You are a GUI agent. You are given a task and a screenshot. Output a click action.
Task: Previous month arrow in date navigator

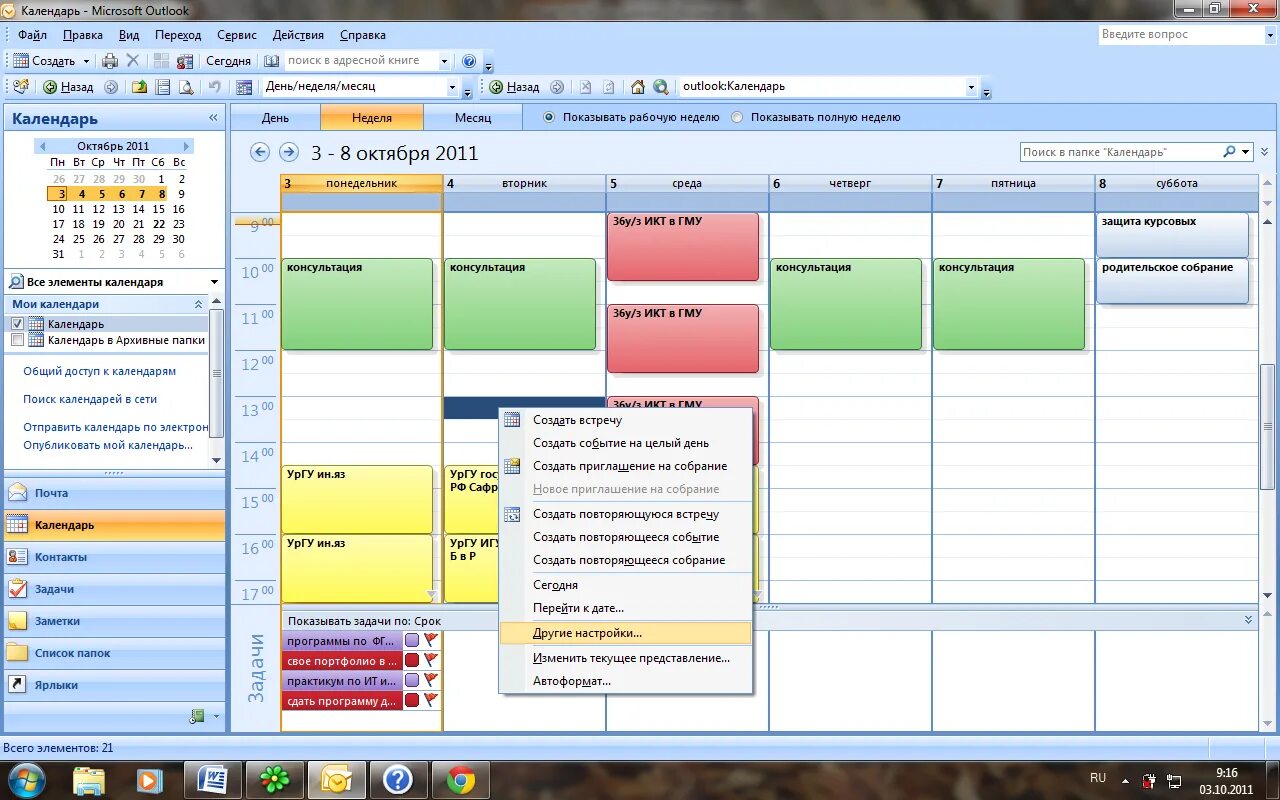pyautogui.click(x=42, y=146)
